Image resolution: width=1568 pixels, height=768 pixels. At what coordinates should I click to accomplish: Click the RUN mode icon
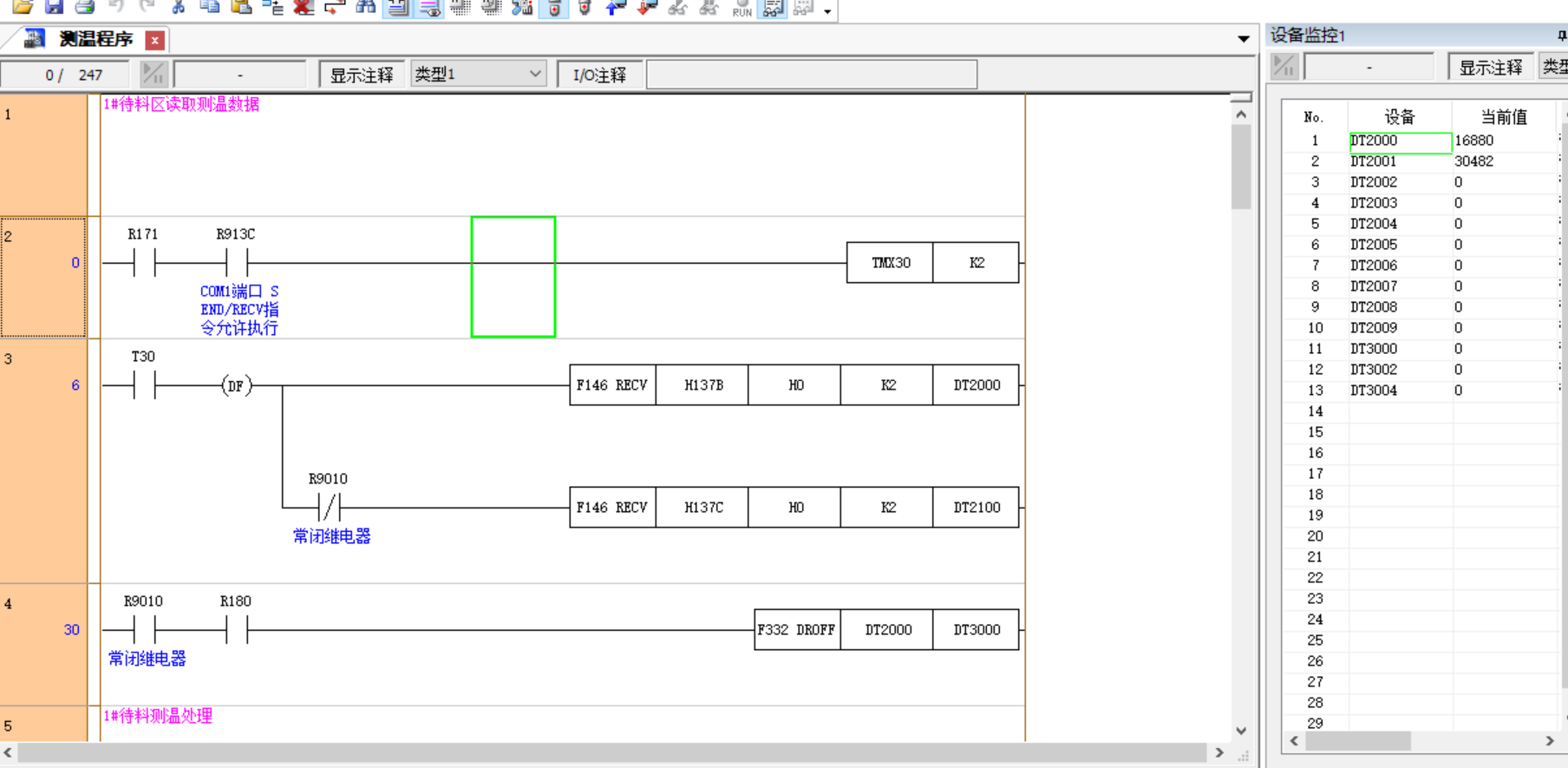pos(742,9)
